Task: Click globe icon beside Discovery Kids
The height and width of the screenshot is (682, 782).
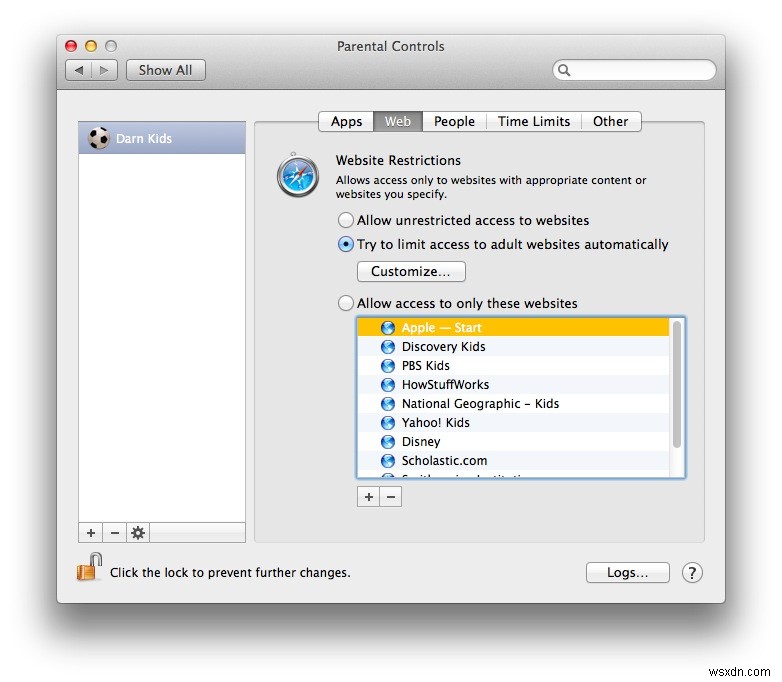Action: click(388, 347)
